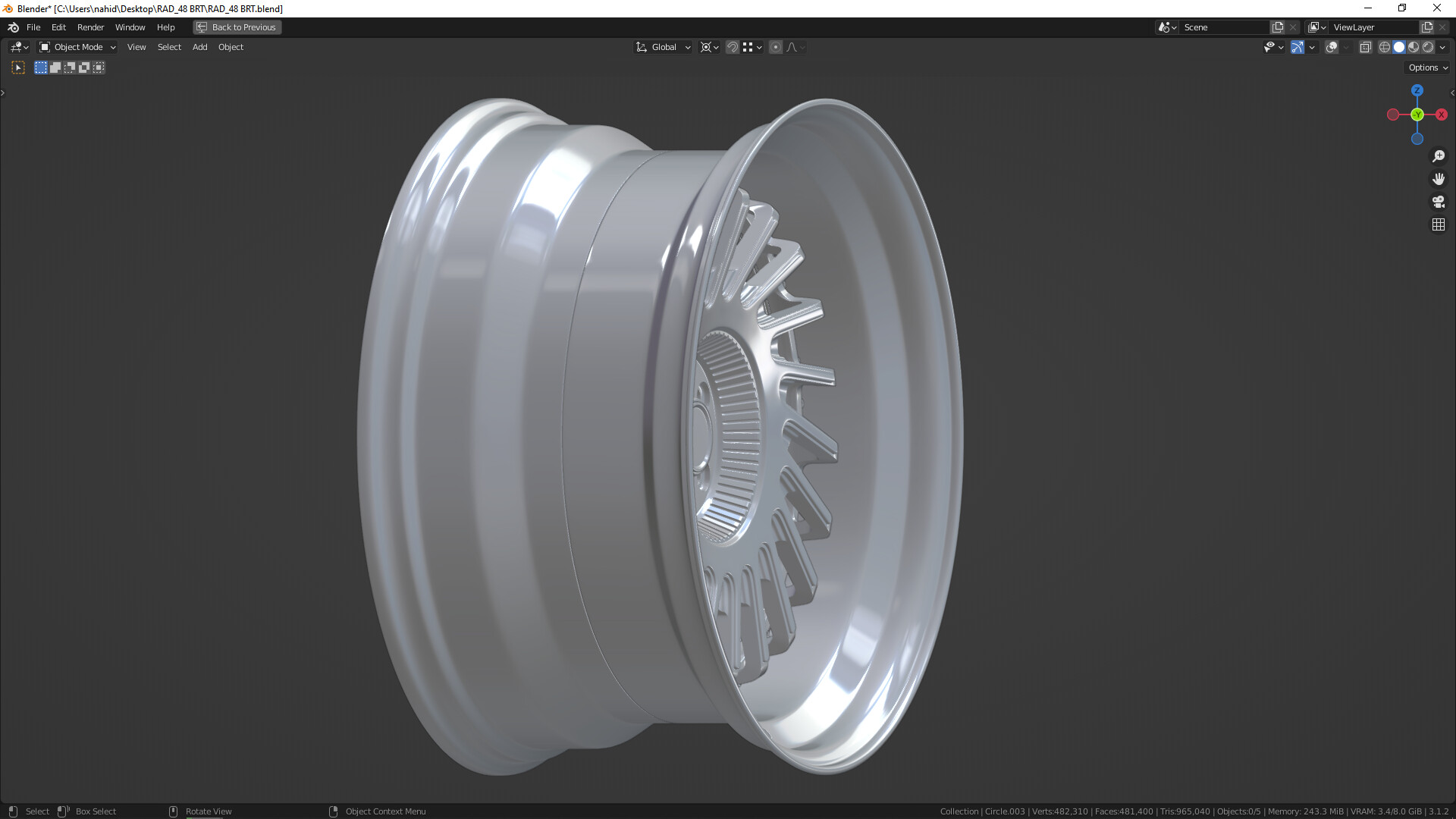Open the Object Mode dropdown
This screenshot has height=819, width=1456.
click(76, 47)
